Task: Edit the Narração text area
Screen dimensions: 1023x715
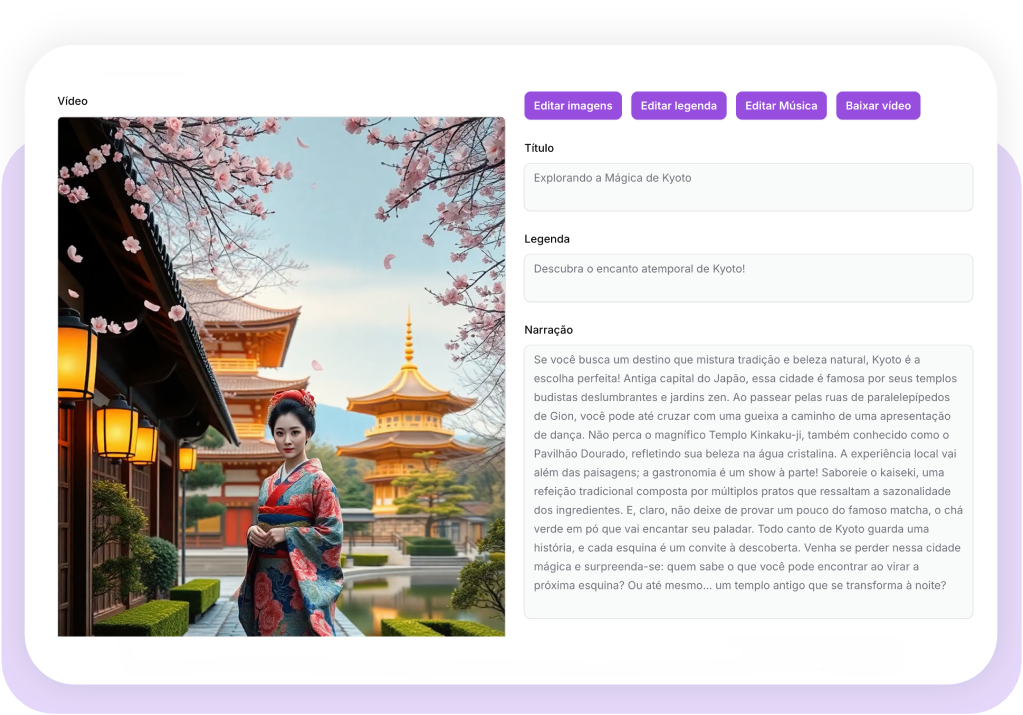Action: (x=748, y=481)
